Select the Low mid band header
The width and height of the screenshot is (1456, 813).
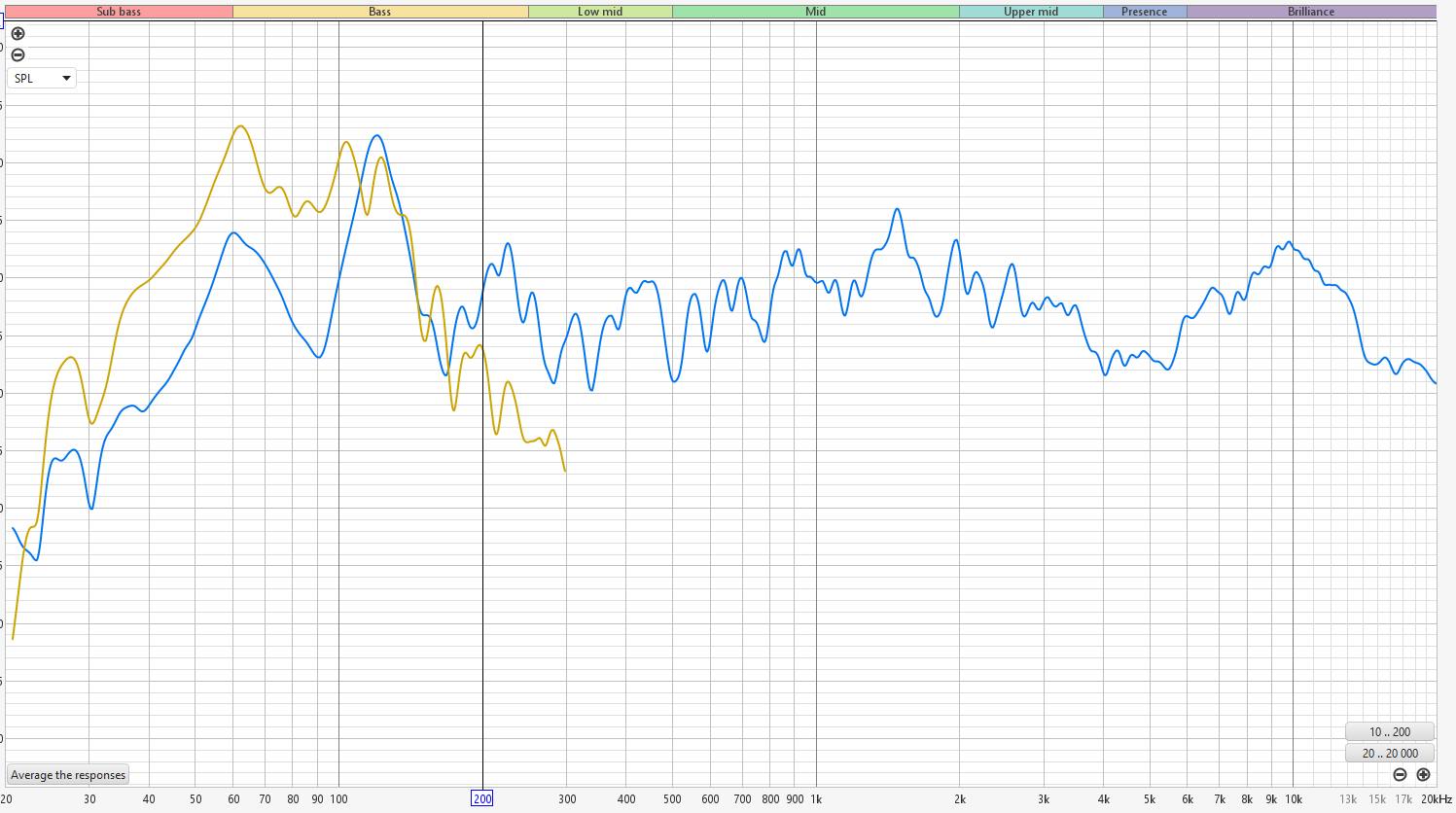pos(600,12)
